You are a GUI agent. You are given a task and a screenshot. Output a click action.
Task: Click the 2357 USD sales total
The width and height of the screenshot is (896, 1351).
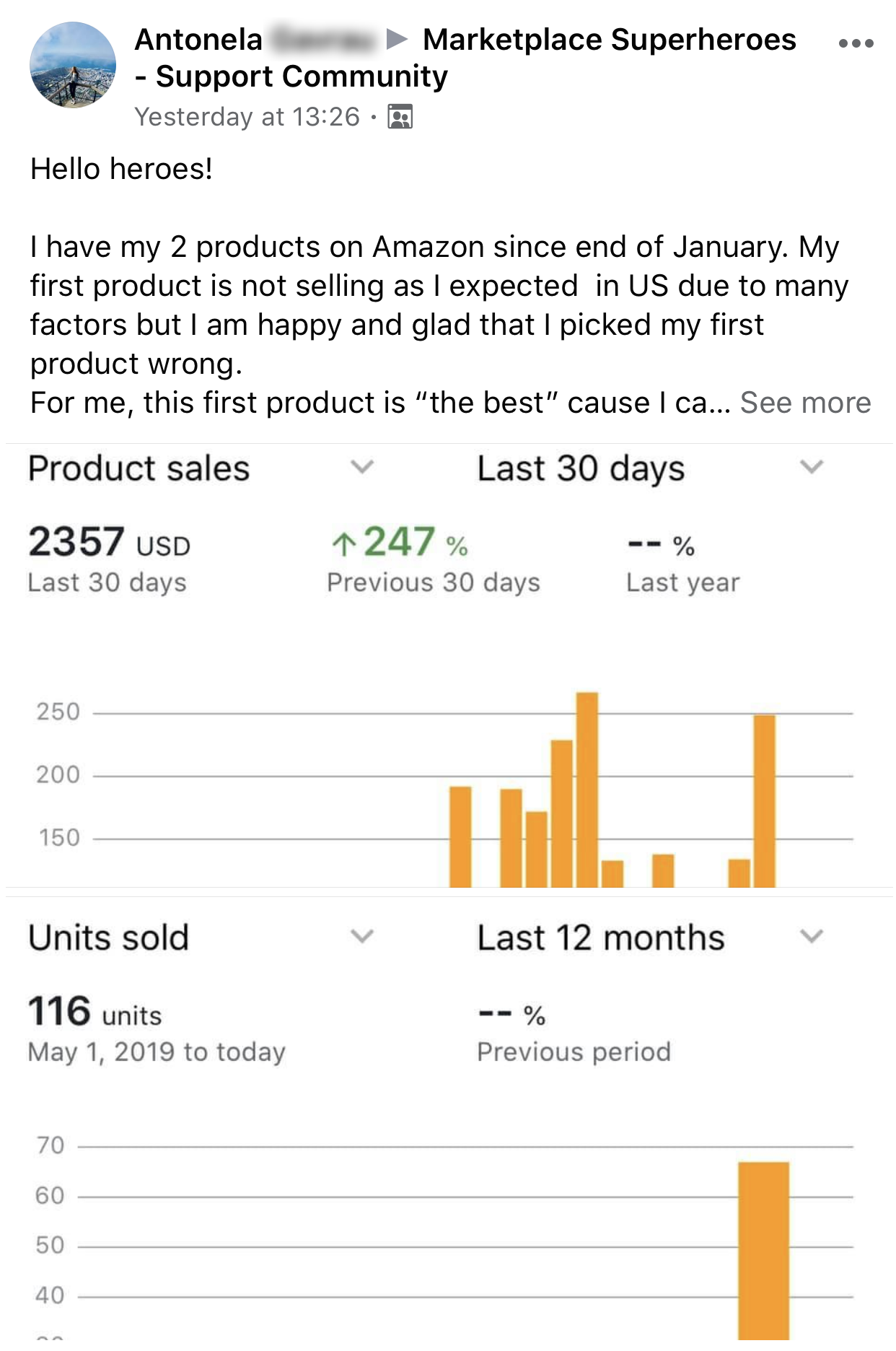click(x=109, y=543)
